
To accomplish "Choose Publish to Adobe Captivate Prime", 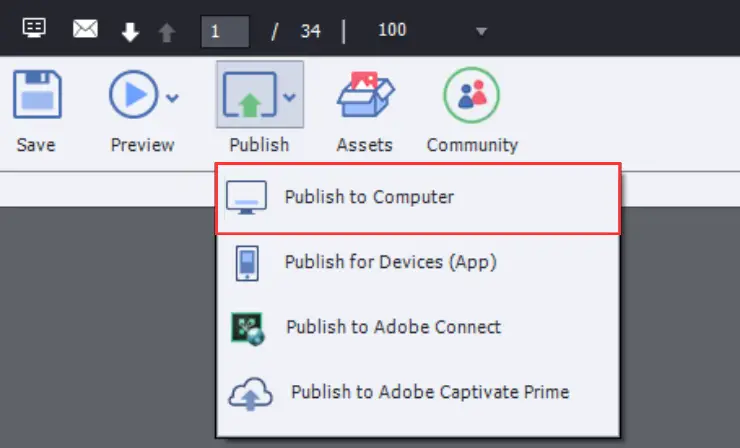I will (418, 392).
